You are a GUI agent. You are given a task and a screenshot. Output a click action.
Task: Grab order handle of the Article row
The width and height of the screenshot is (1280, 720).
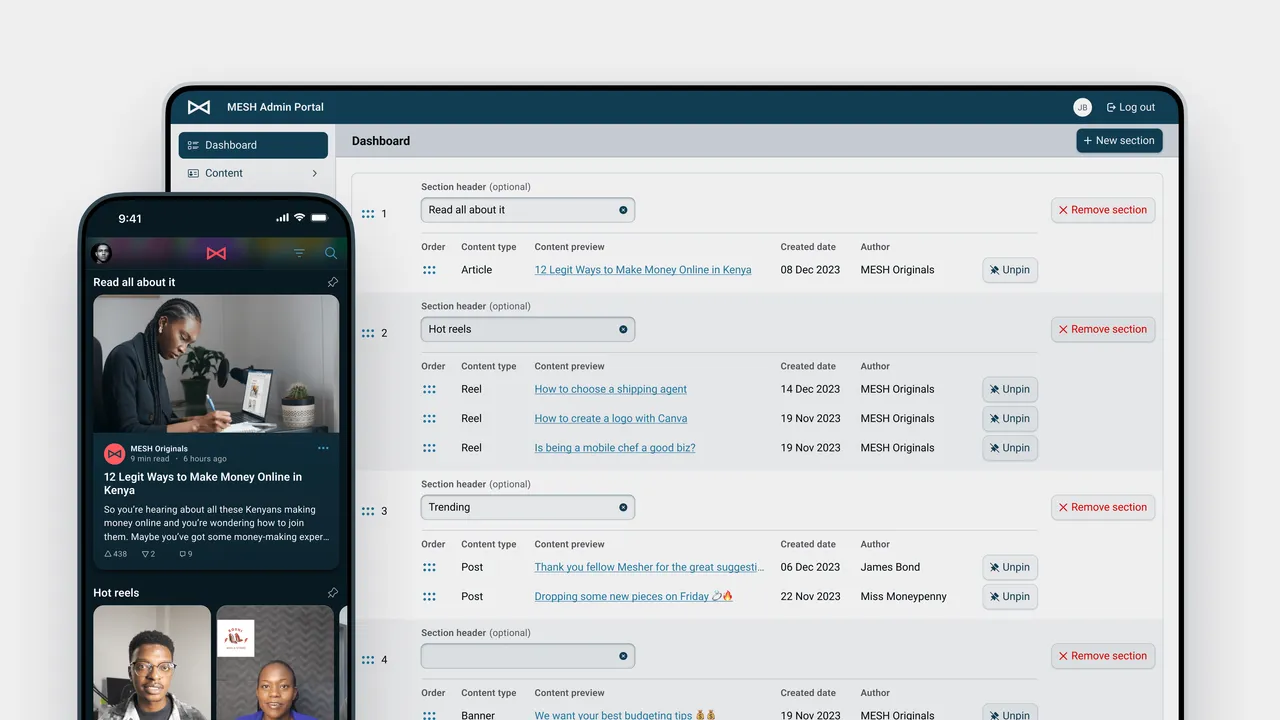coord(429,270)
